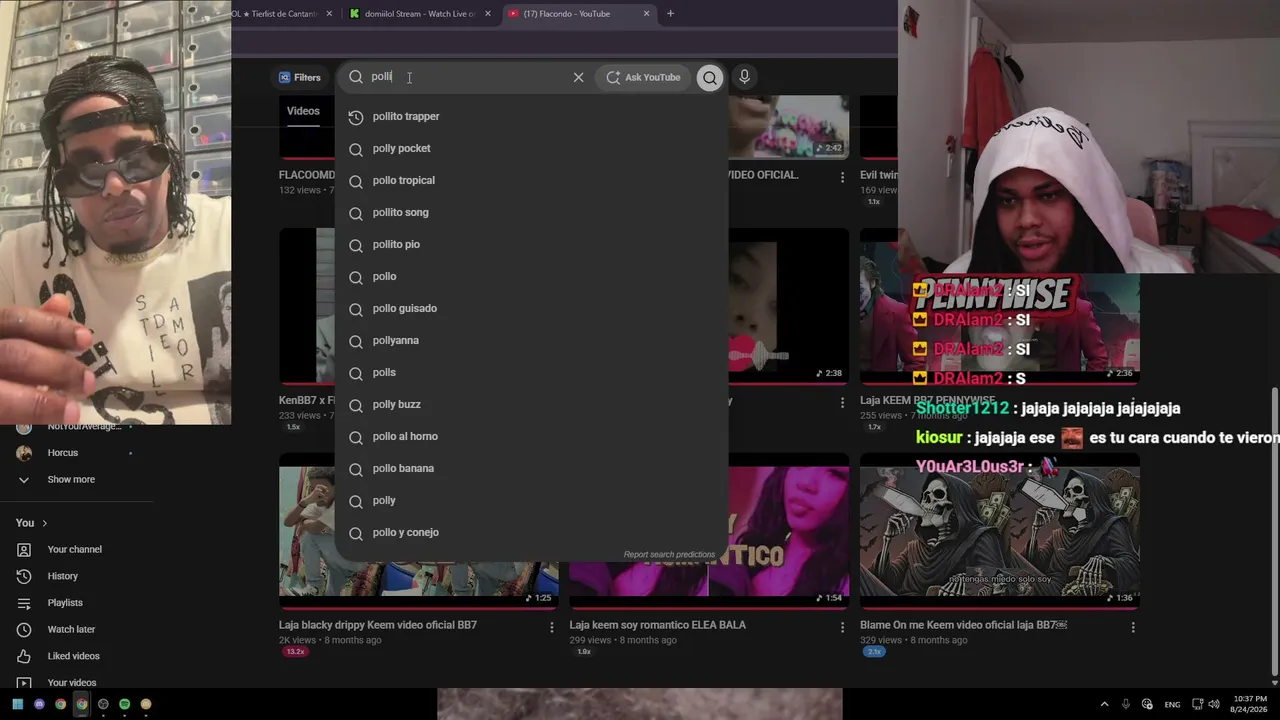Screen dimensions: 1280x720
Task: Open the YouTube search Filters button
Action: click(x=300, y=77)
